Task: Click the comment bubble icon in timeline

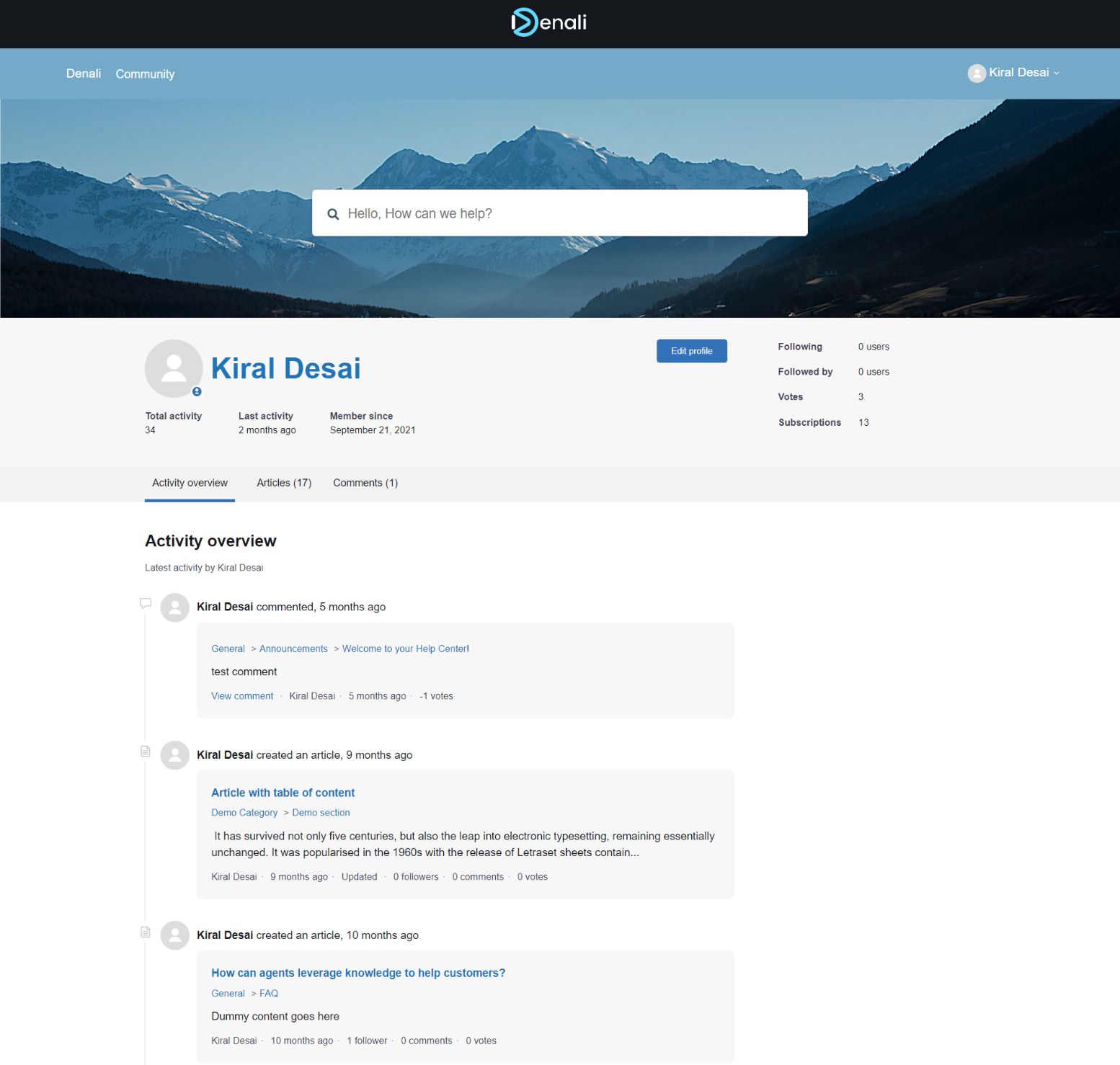Action: 146,603
